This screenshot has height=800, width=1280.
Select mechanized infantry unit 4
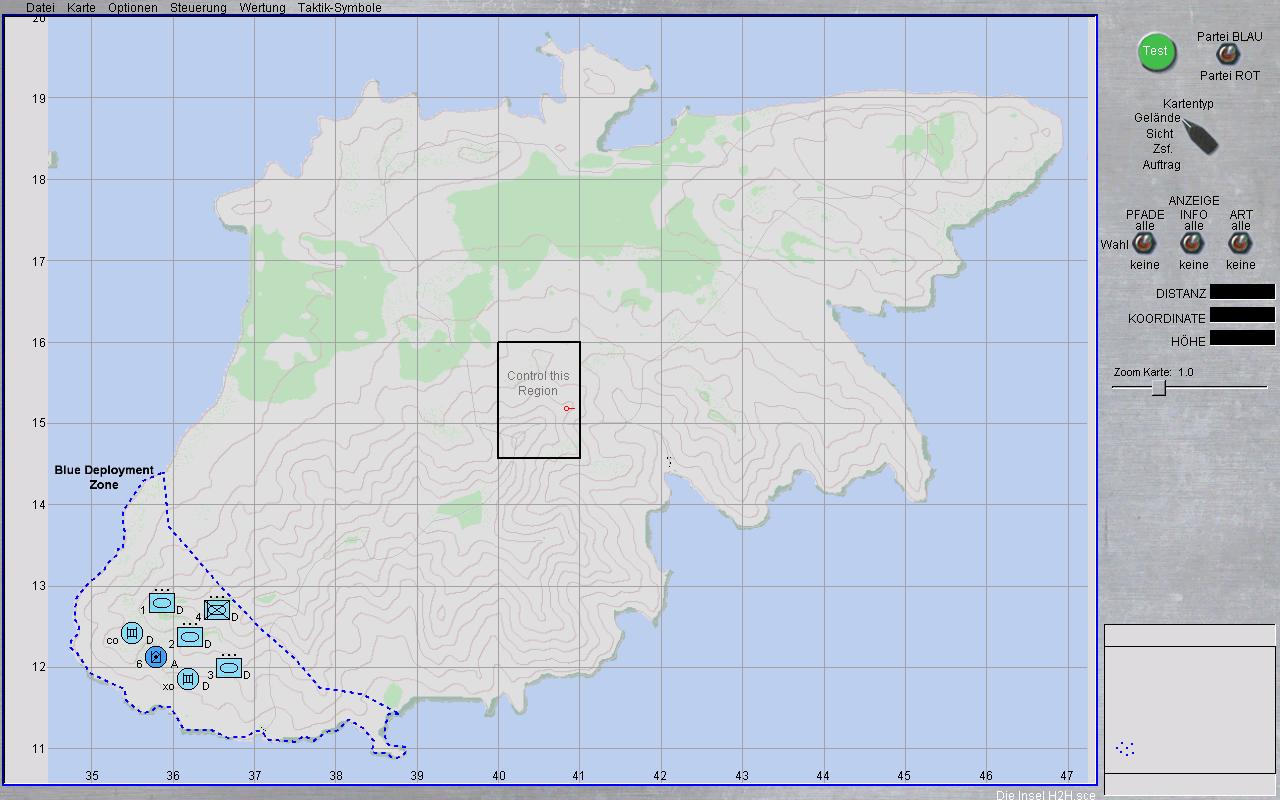217,609
